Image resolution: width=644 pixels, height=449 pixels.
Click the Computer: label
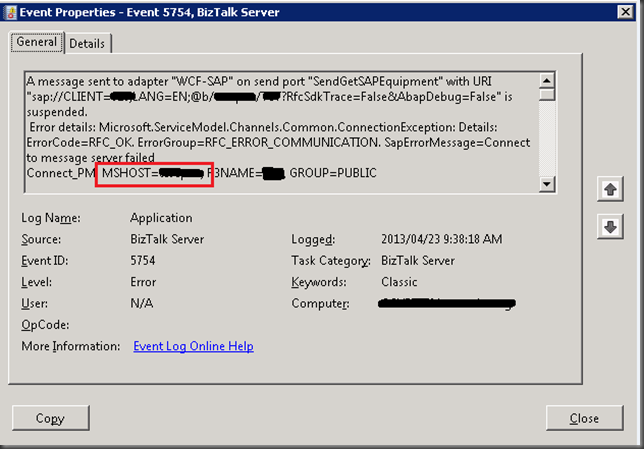coord(320,303)
